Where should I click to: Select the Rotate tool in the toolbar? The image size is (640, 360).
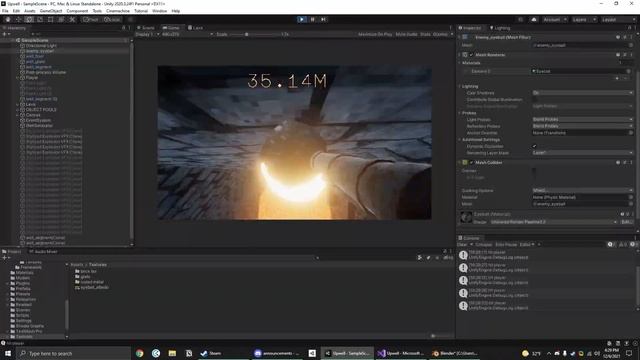click(x=29, y=19)
